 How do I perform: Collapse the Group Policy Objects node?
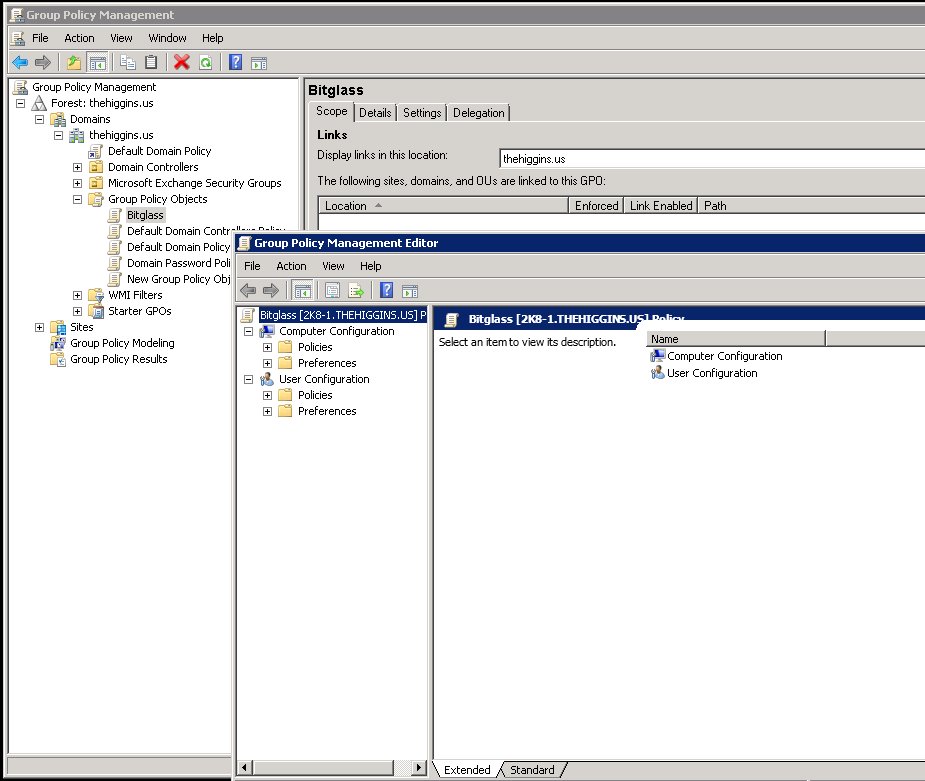pyautogui.click(x=77, y=198)
